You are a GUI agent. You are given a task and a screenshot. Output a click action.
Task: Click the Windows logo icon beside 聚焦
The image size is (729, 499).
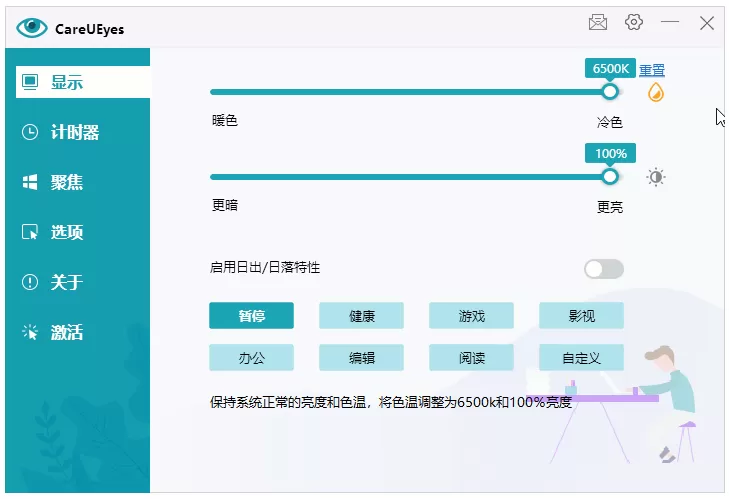(30, 182)
